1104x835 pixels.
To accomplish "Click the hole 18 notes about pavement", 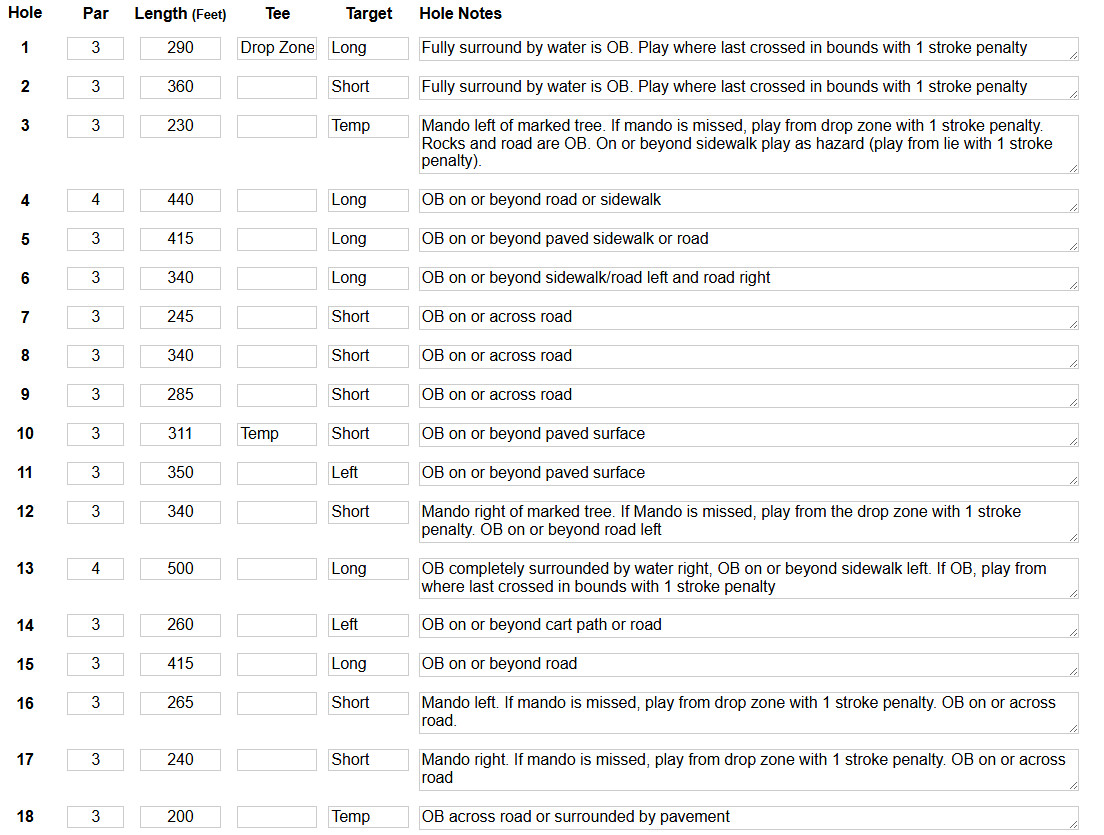I will point(748,817).
